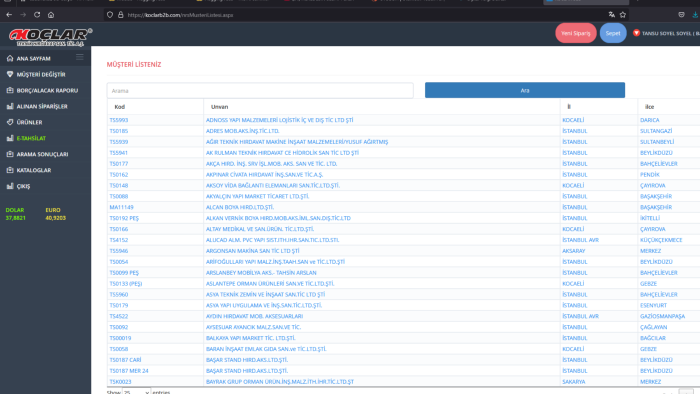
Task: Open the Show entries count dropdown
Action: (x=136, y=392)
